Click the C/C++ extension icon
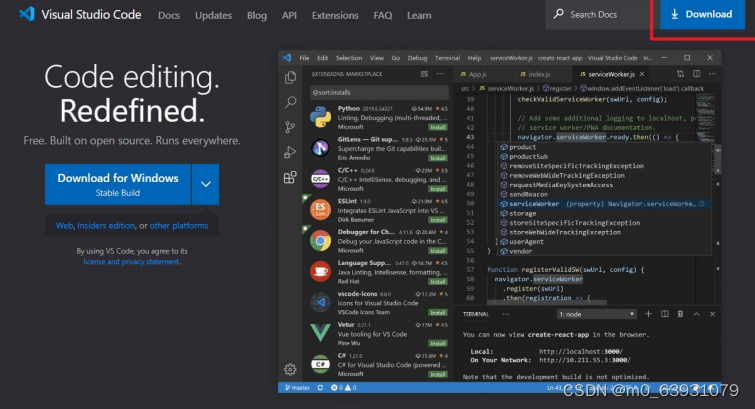The height and width of the screenshot is (409, 755). point(320,179)
